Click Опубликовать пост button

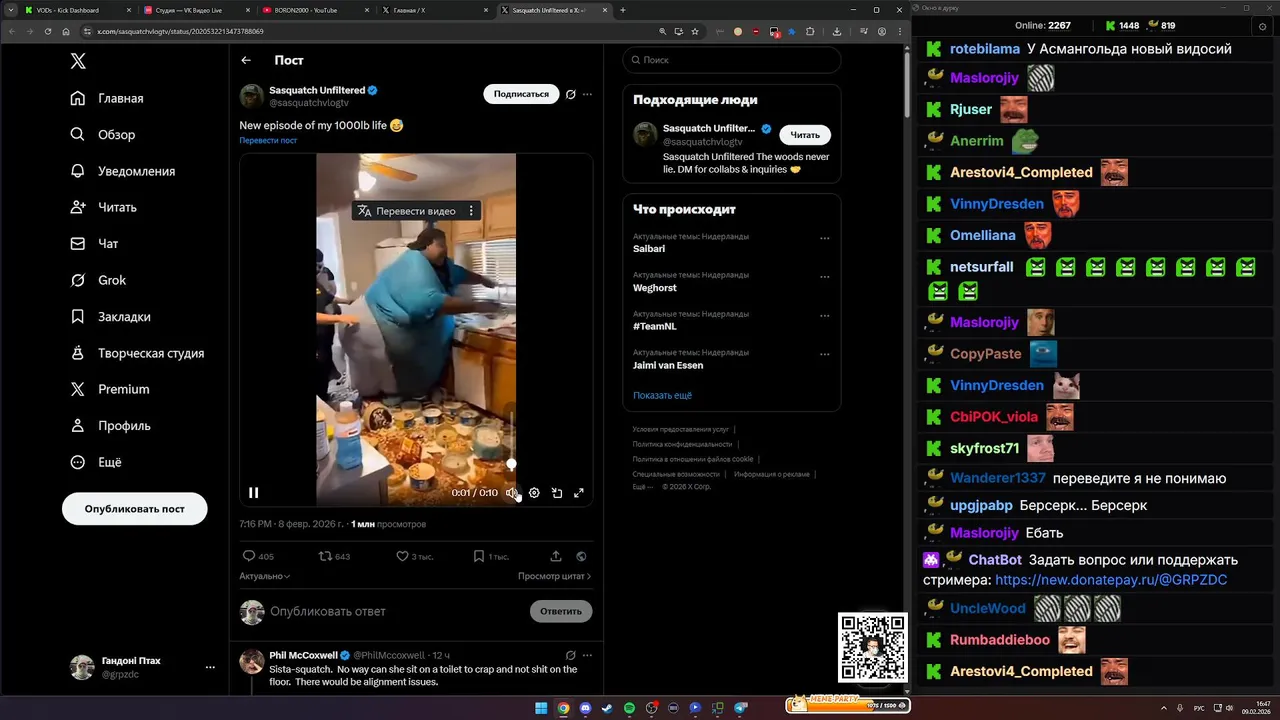pyautogui.click(x=134, y=508)
